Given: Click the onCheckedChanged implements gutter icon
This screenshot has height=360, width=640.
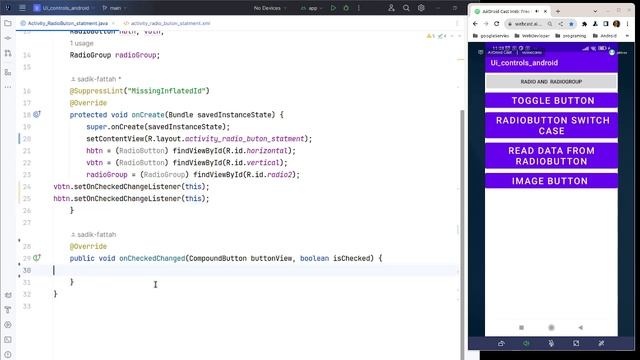Looking at the screenshot, I should click(x=37, y=258).
